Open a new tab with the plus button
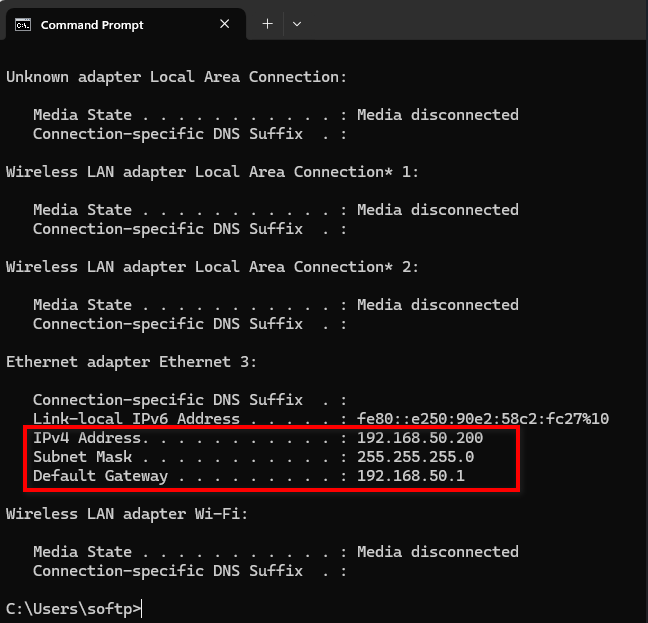Screen dimensions: 648x623 [267, 24]
